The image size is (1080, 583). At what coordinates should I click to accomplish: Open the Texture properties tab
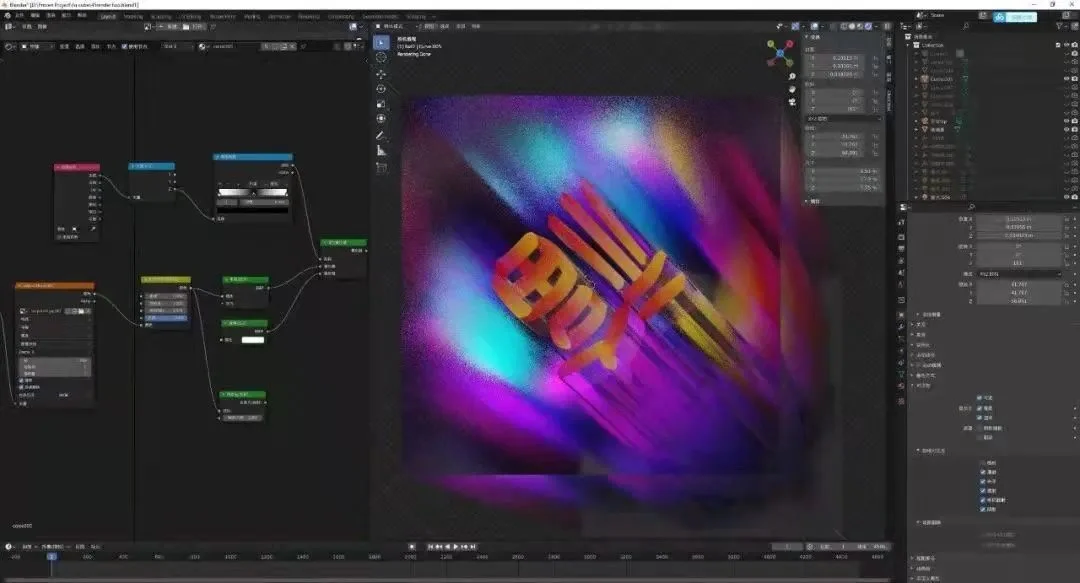point(902,400)
